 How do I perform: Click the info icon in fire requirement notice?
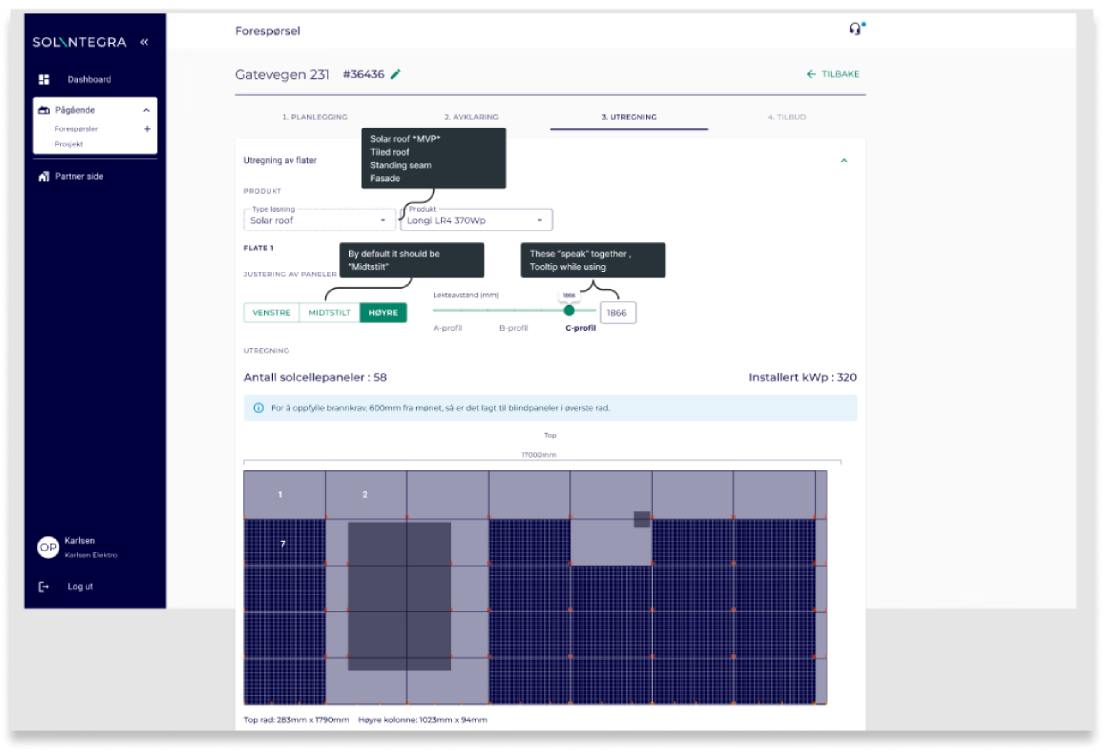259,408
